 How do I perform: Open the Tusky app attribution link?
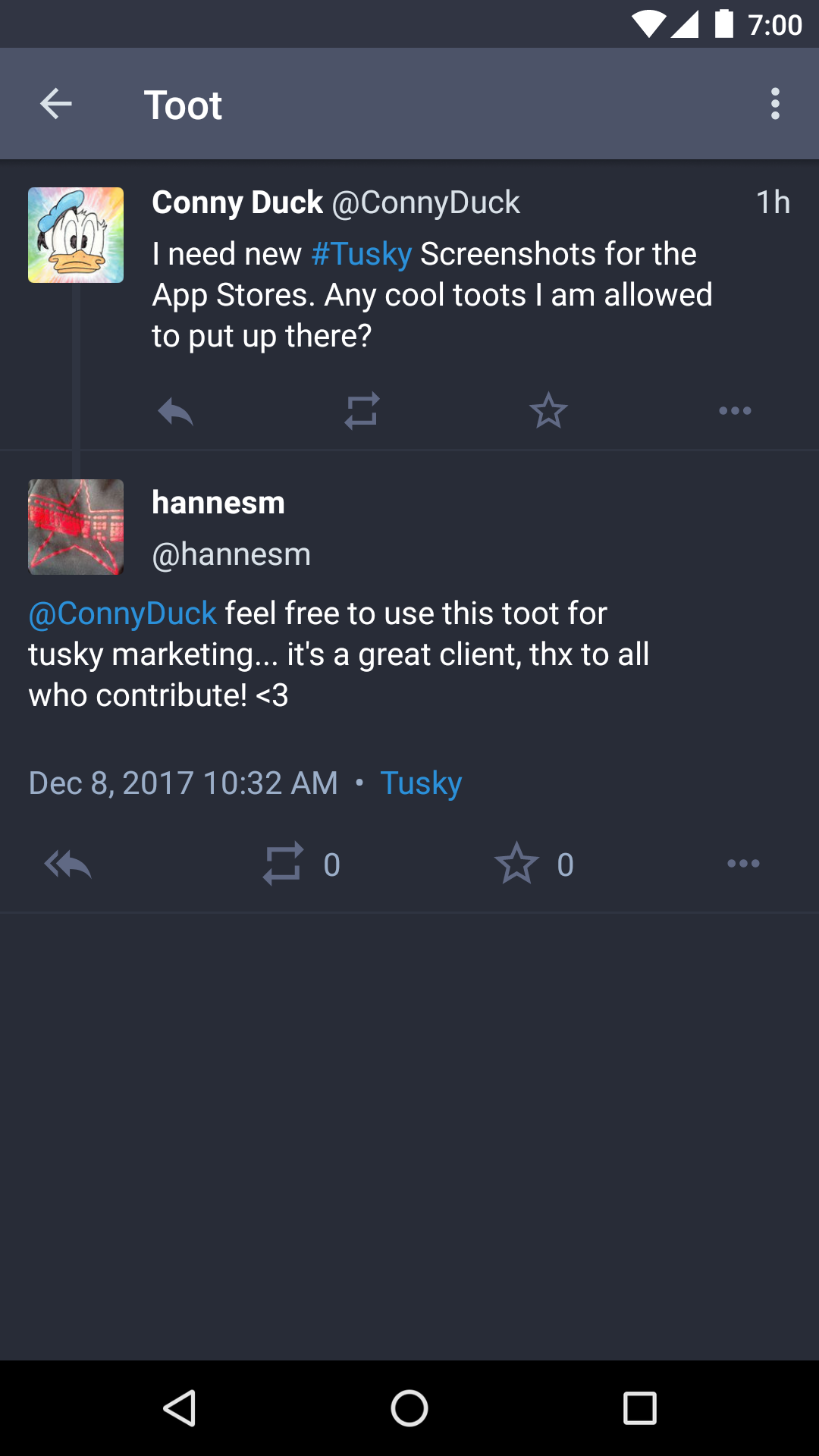(421, 782)
